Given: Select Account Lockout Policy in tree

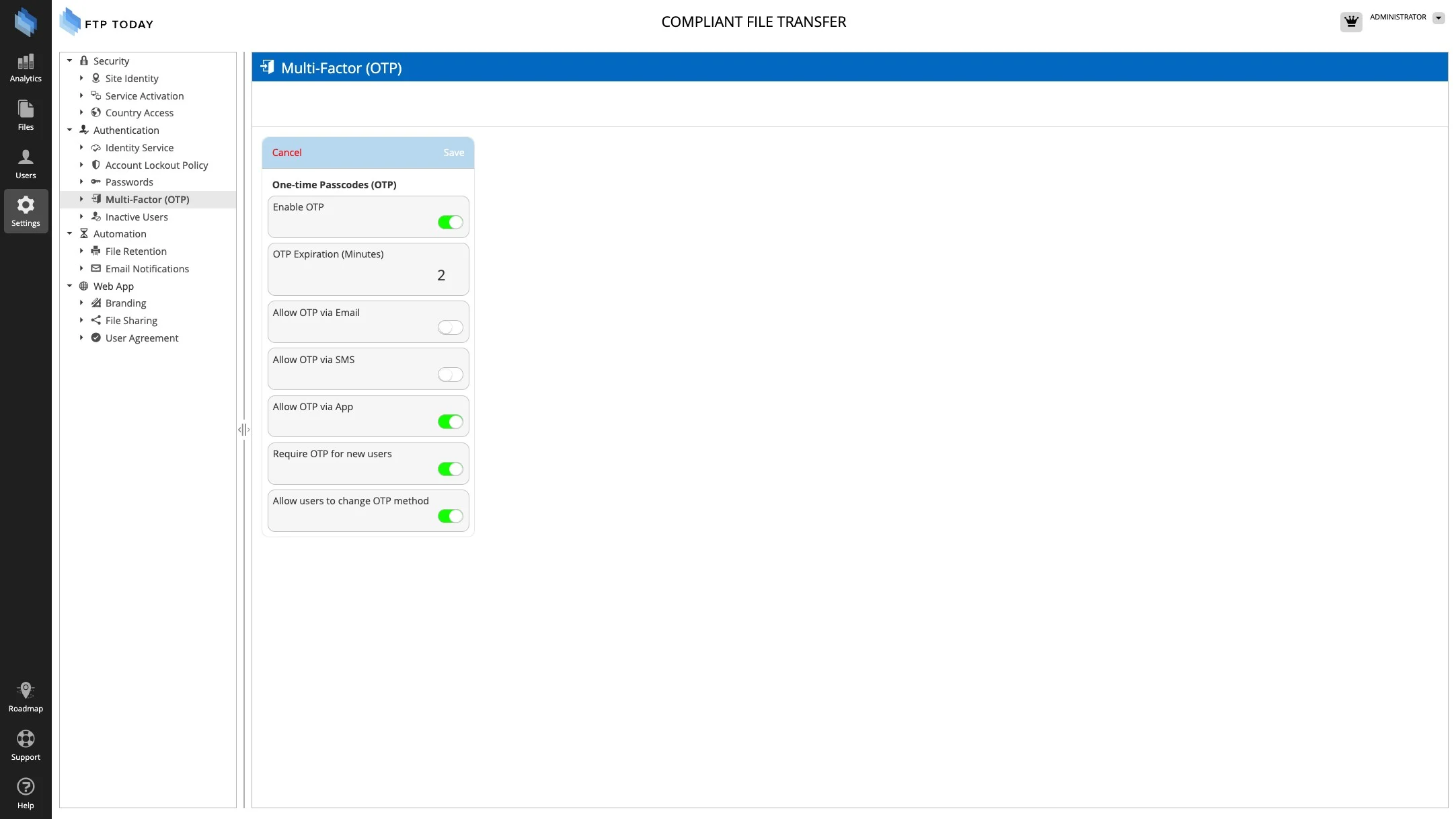Looking at the screenshot, I should click(x=156, y=165).
